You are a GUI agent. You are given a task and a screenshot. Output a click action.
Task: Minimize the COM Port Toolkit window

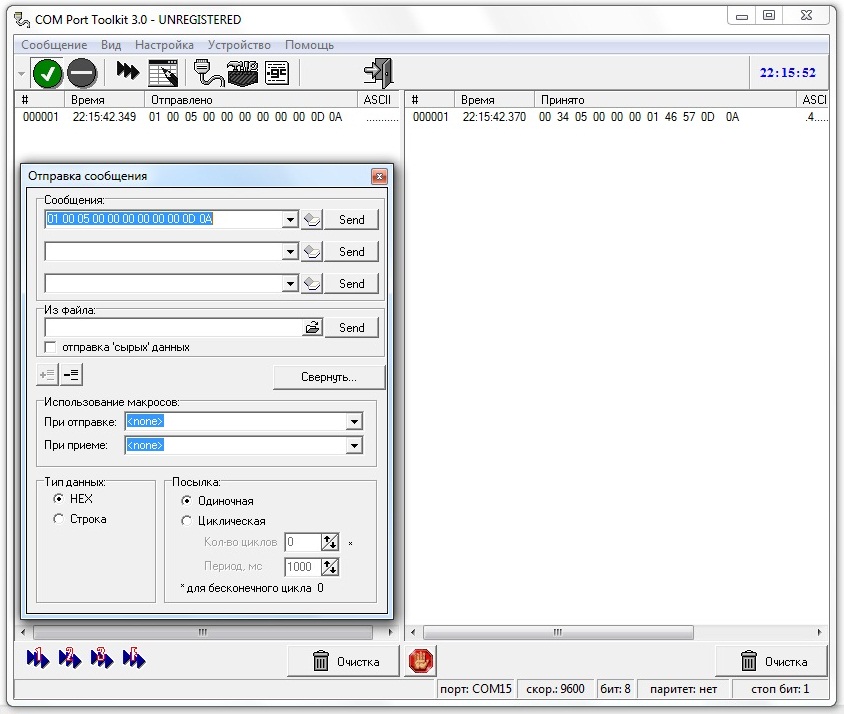click(x=742, y=16)
